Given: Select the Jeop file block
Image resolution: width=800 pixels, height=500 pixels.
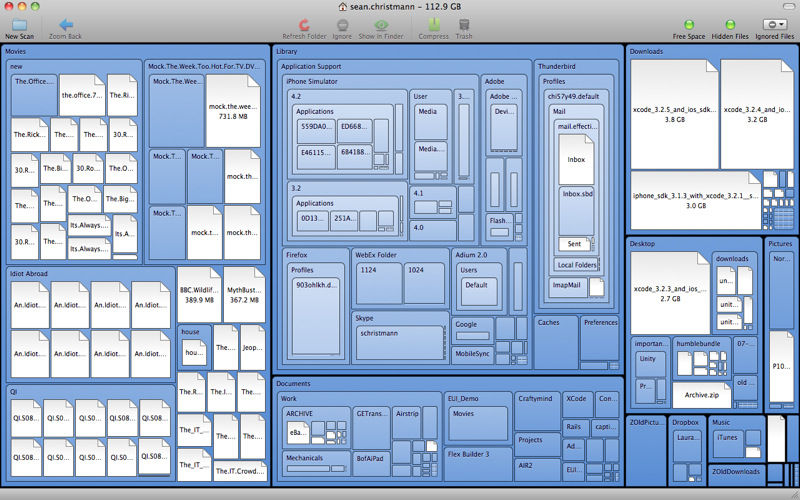Looking at the screenshot, I should (252, 347).
